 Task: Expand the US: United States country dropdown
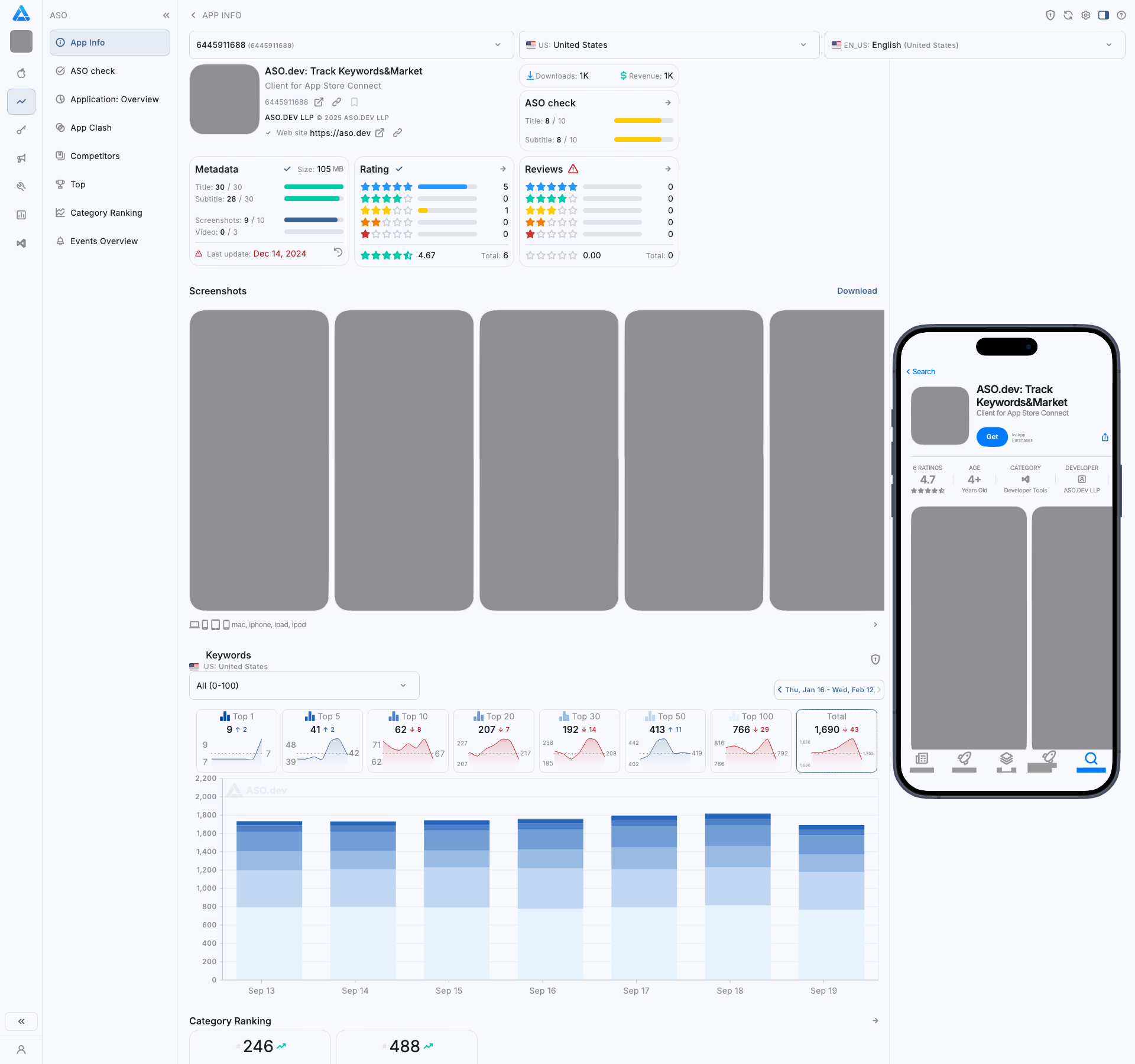point(669,45)
